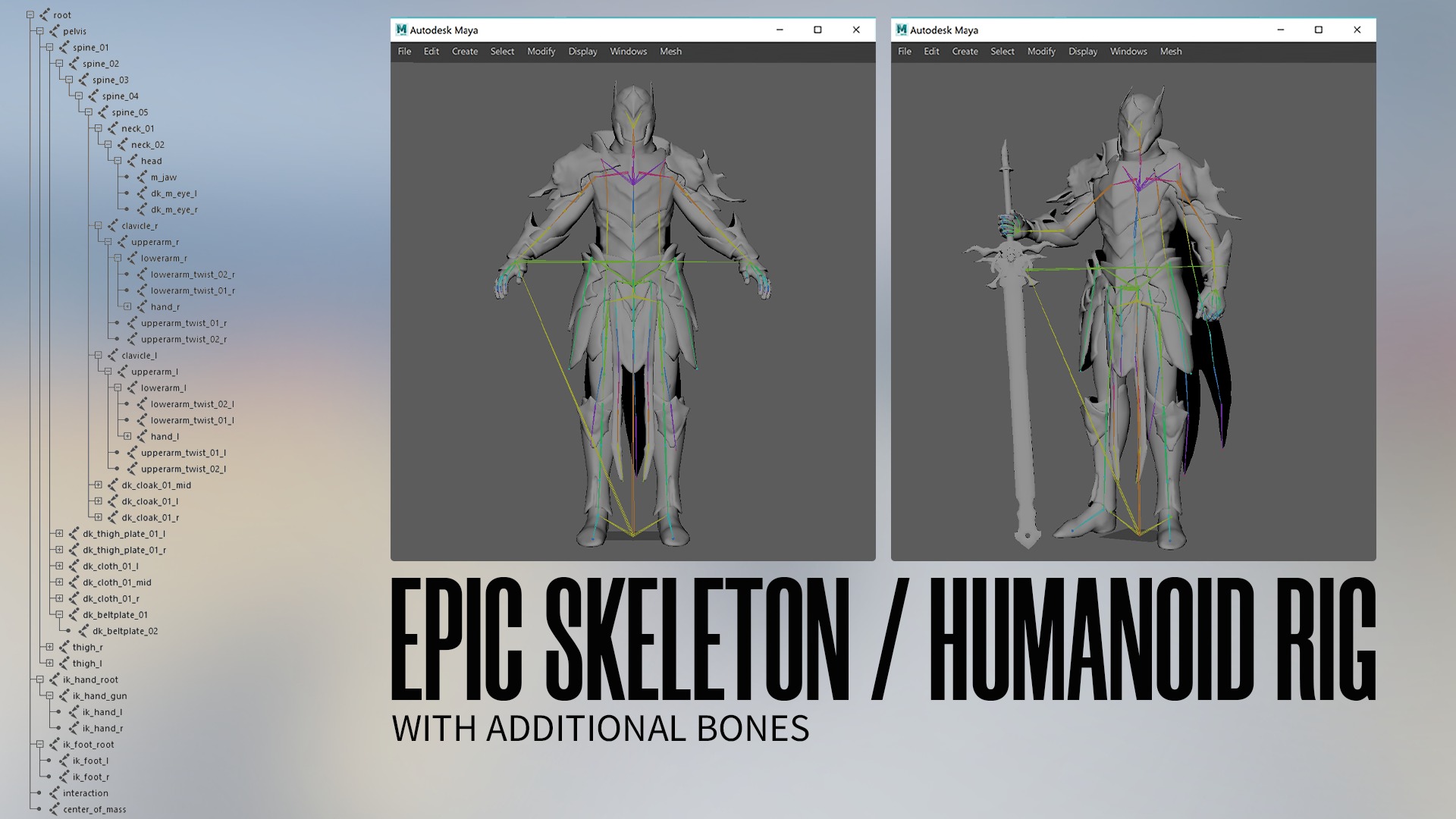This screenshot has height=819, width=1456.
Task: Click the bone icon beside spine_03
Action: 84,80
